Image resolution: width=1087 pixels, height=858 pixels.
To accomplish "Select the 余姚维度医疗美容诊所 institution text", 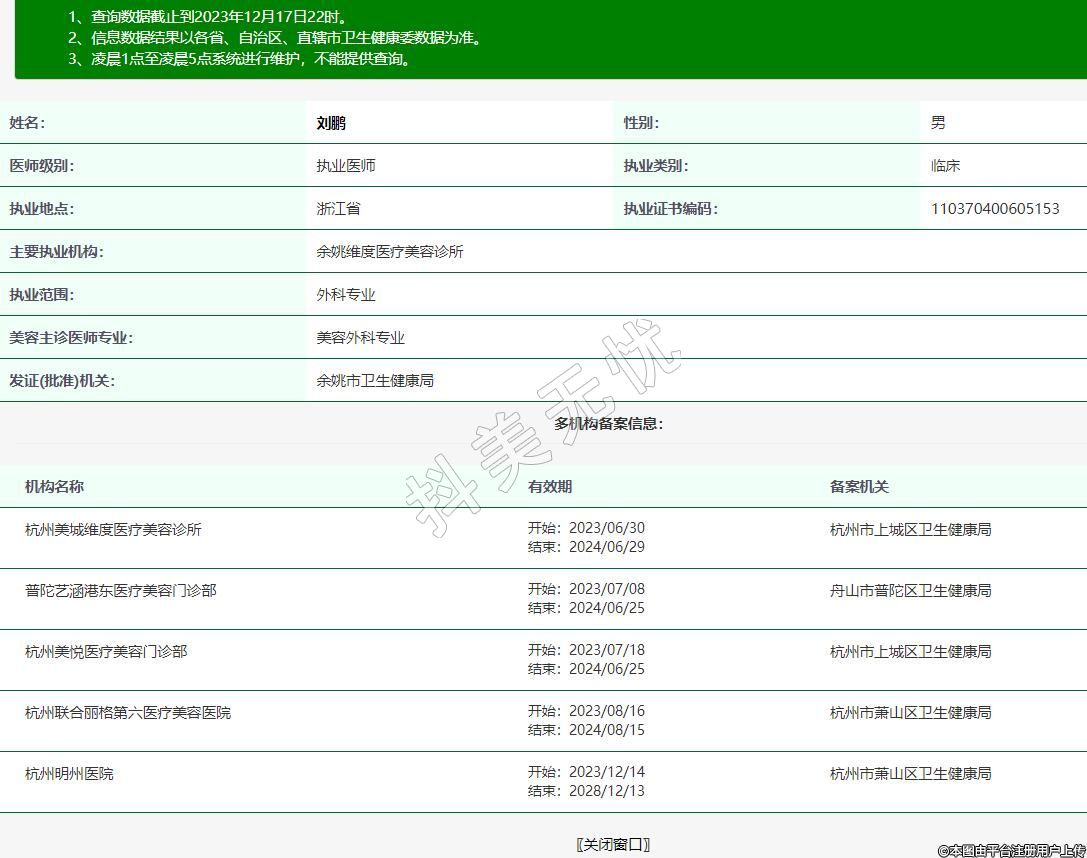I will (390, 252).
